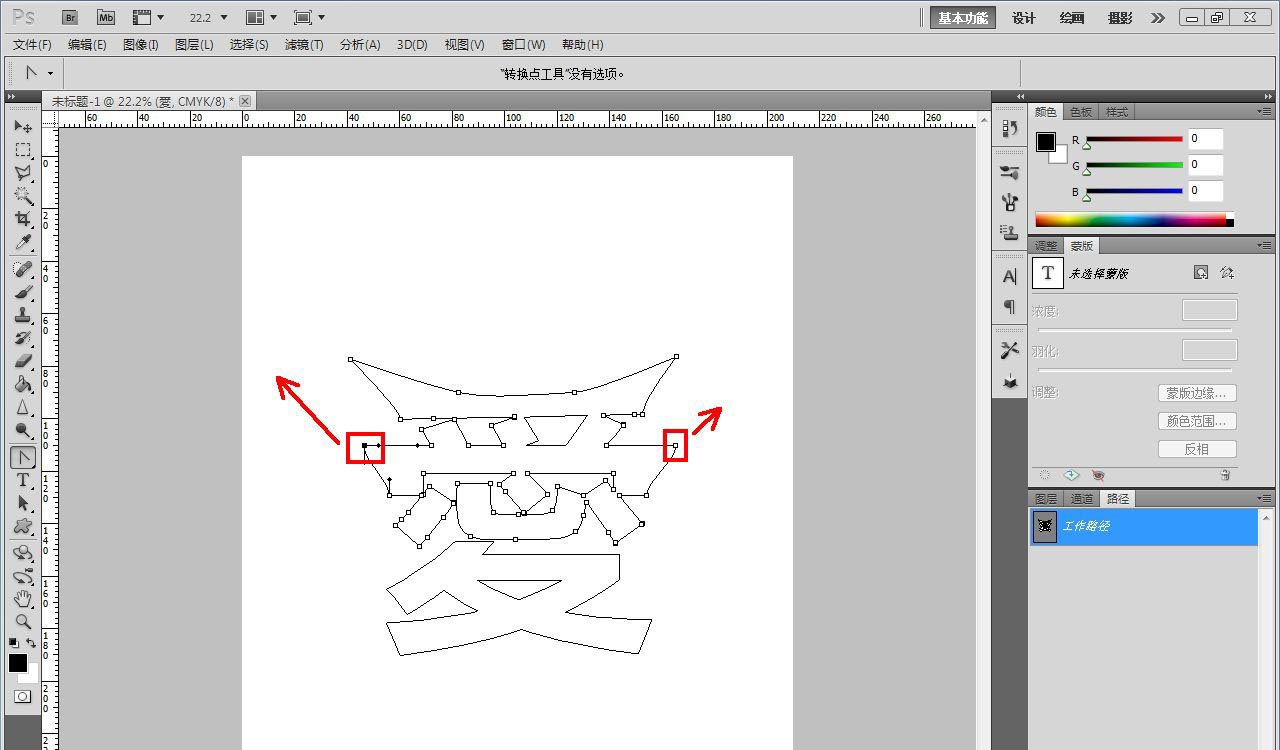
Task: Expand the toolbox to two columns
Action: point(11,97)
